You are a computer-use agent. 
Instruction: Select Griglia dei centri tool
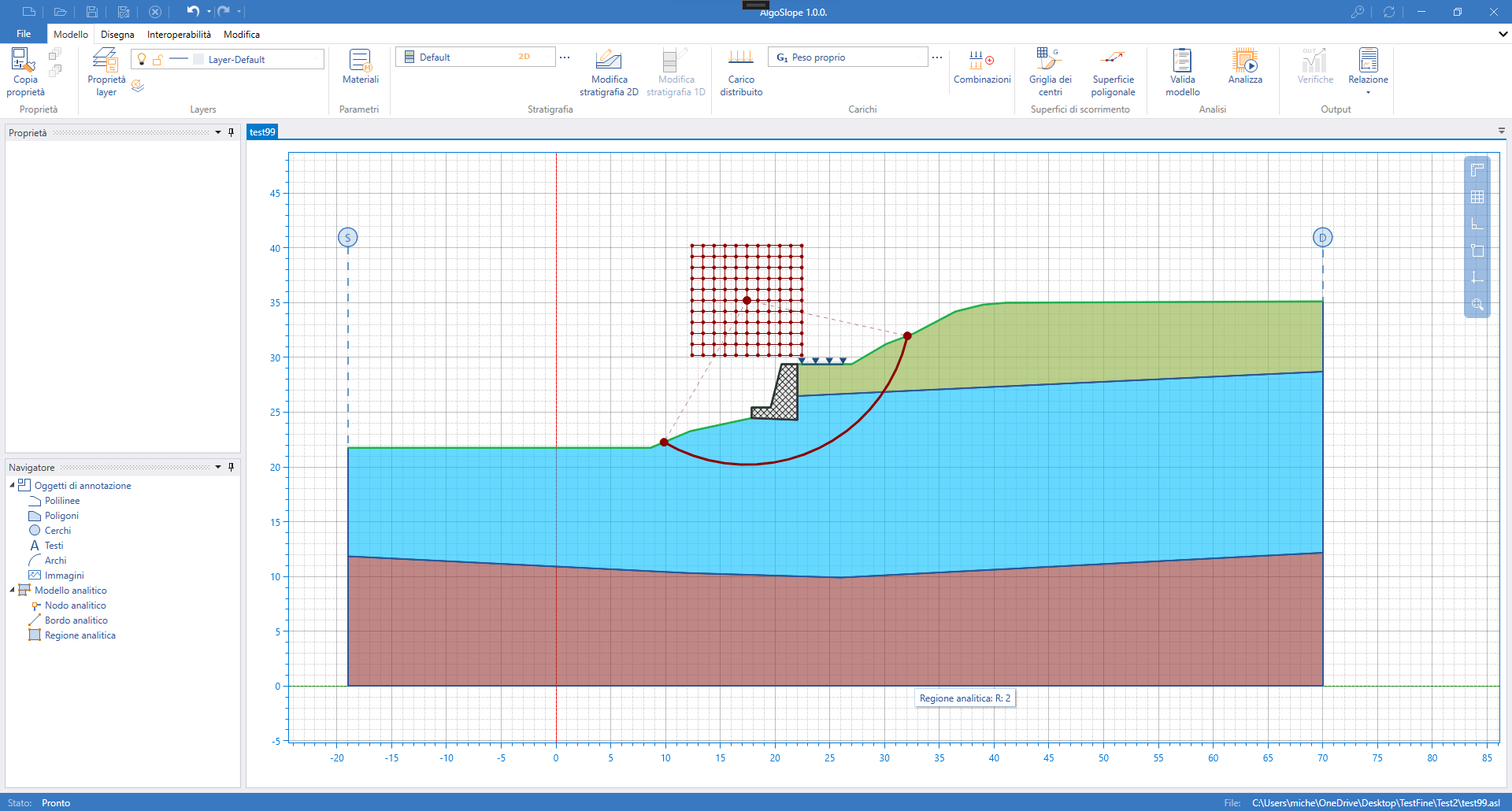[1050, 72]
